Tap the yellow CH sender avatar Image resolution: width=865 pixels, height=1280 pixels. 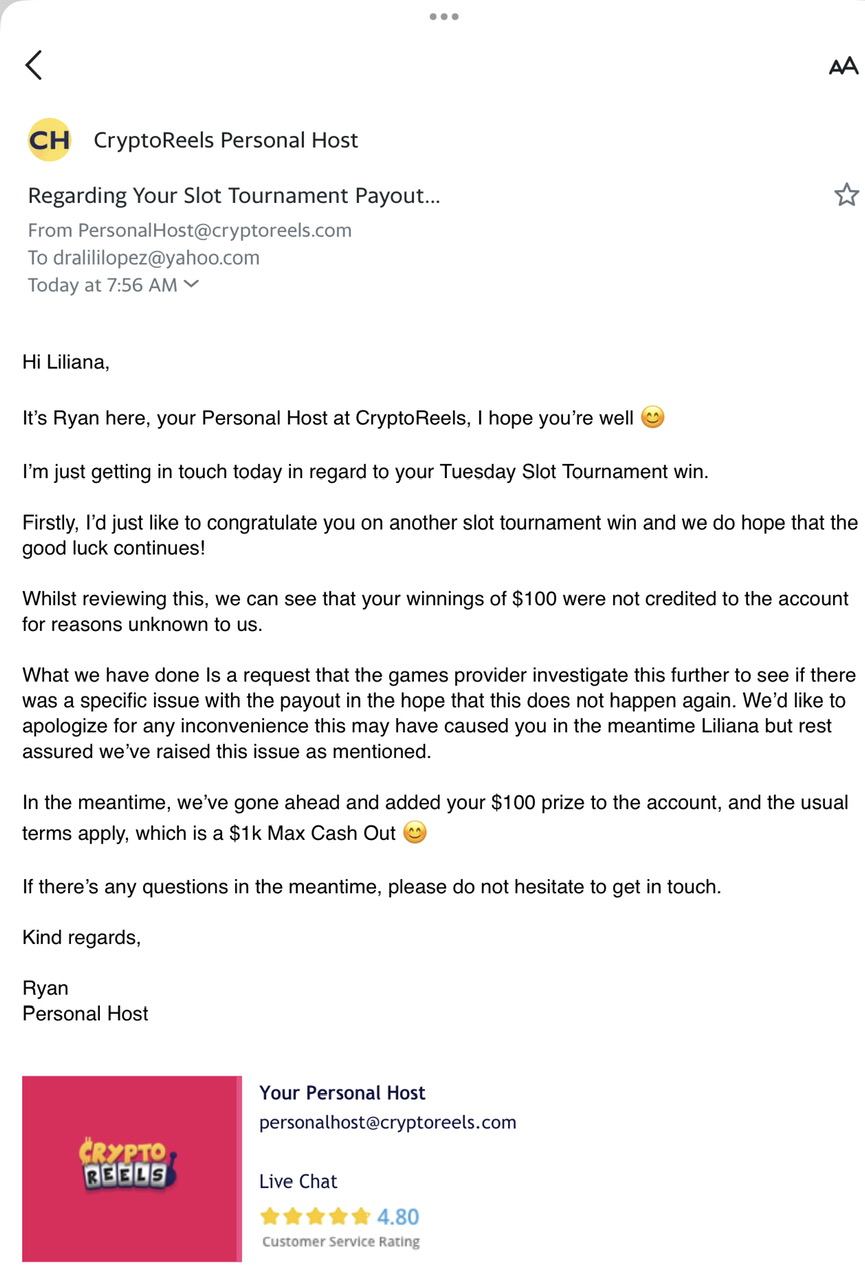(x=49, y=140)
